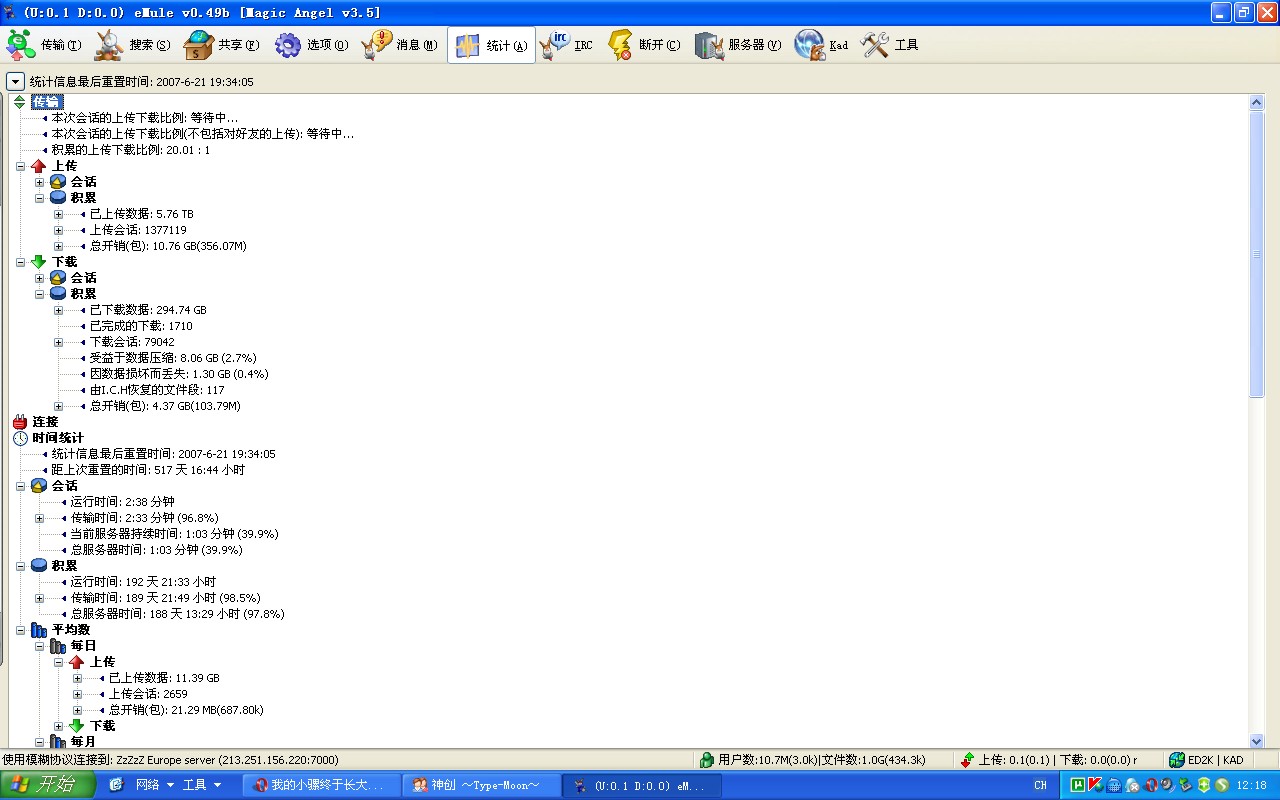Open the IRC toolbar button
The width and height of the screenshot is (1280, 800).
(568, 45)
